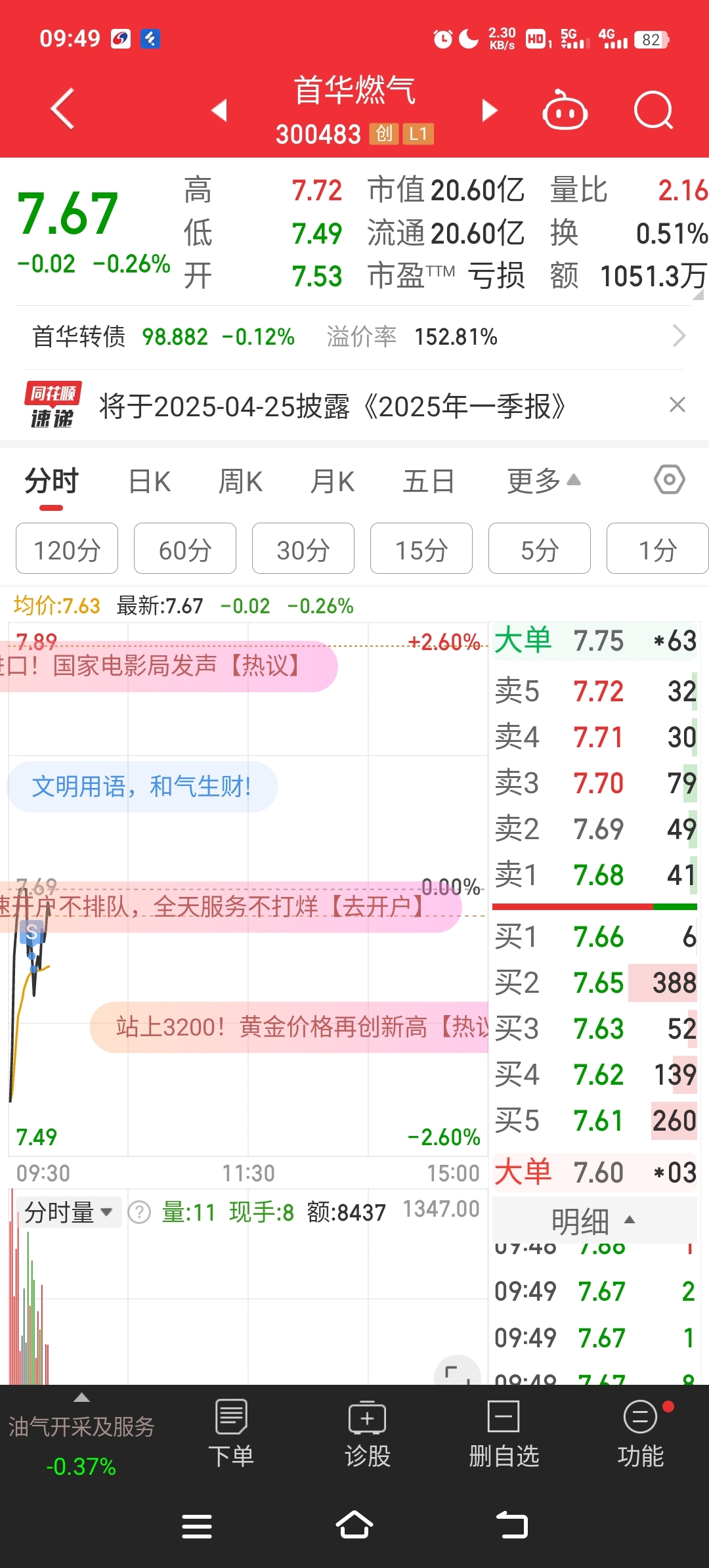Select 120分 interval button

tap(67, 549)
